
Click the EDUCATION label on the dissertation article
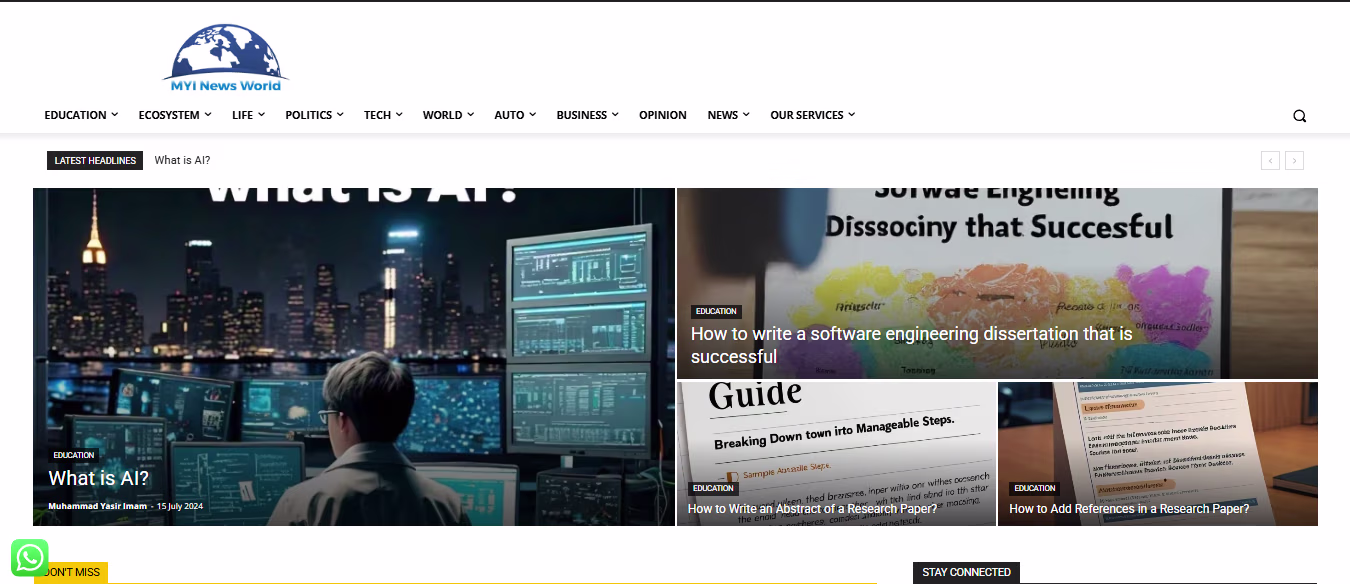[716, 311]
